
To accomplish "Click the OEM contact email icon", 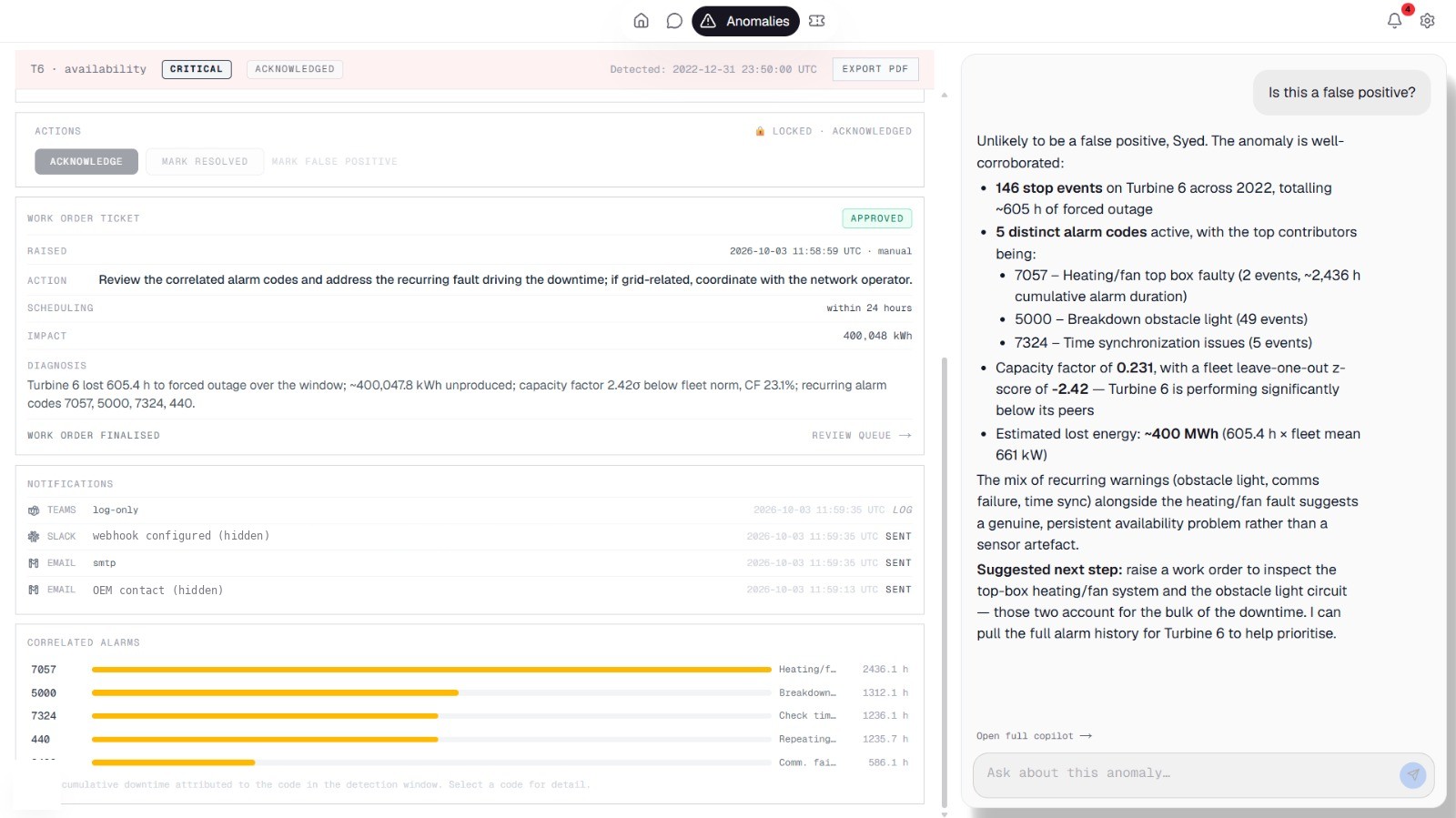I will click(34, 590).
